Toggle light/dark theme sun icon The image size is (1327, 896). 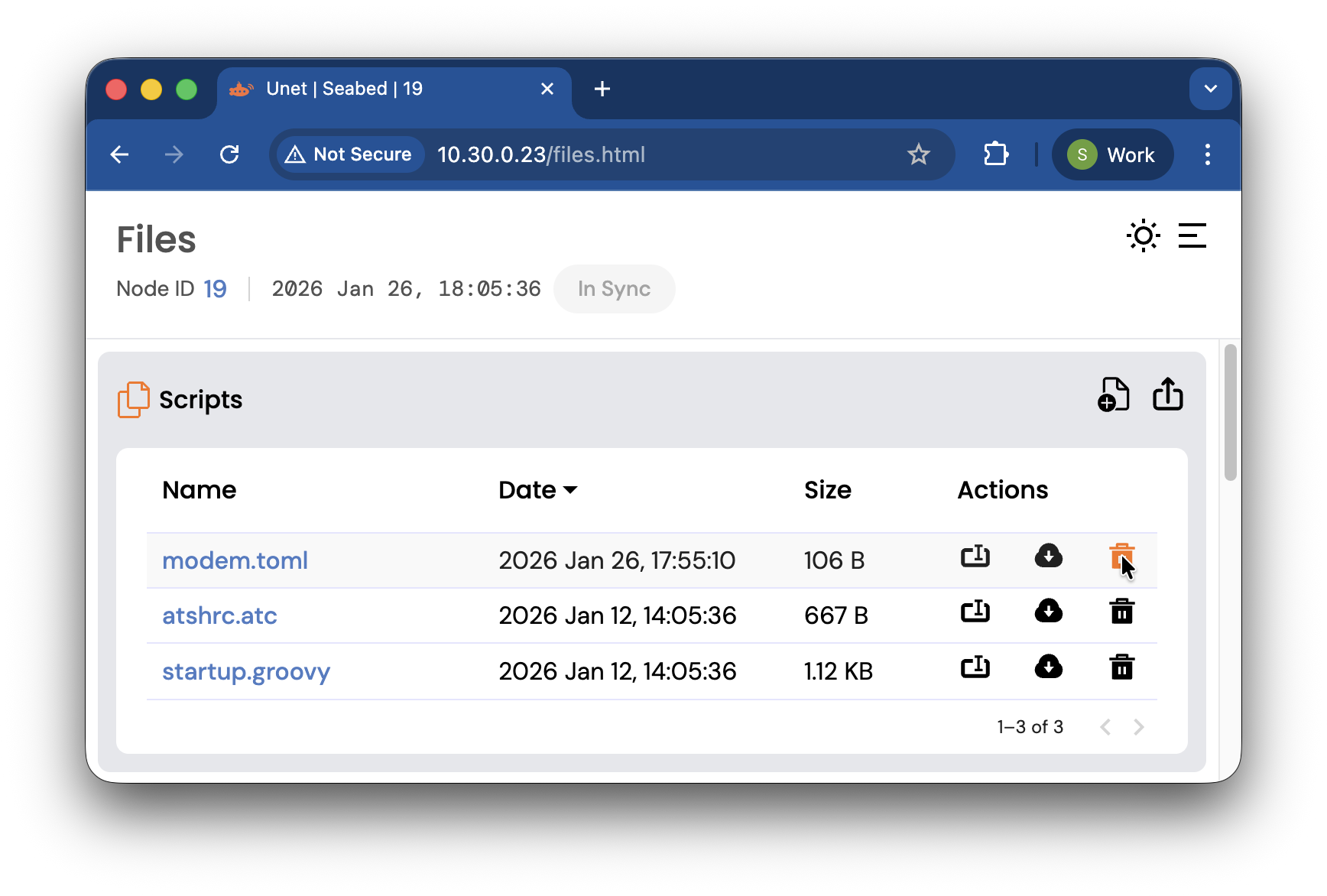click(1143, 235)
